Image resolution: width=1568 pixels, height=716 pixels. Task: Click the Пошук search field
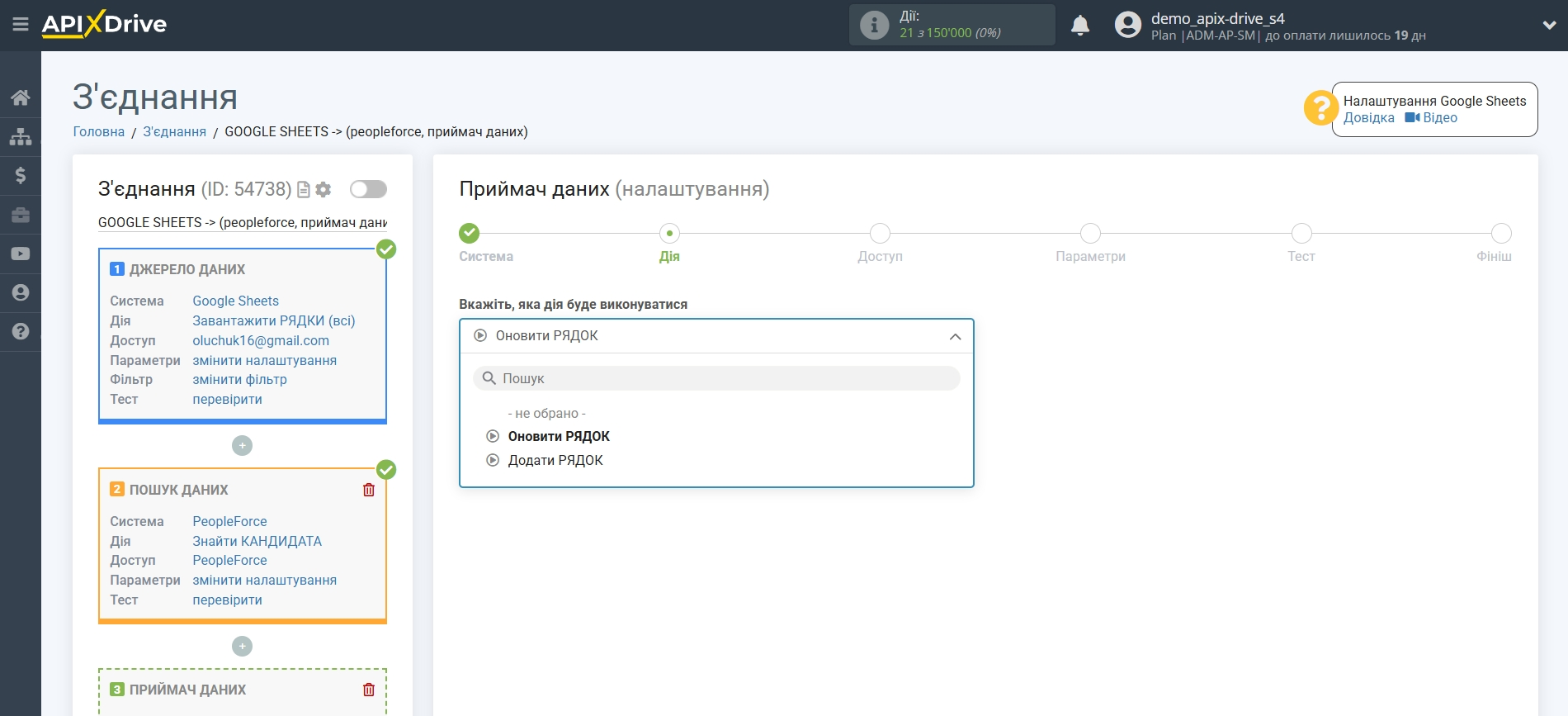tap(716, 378)
